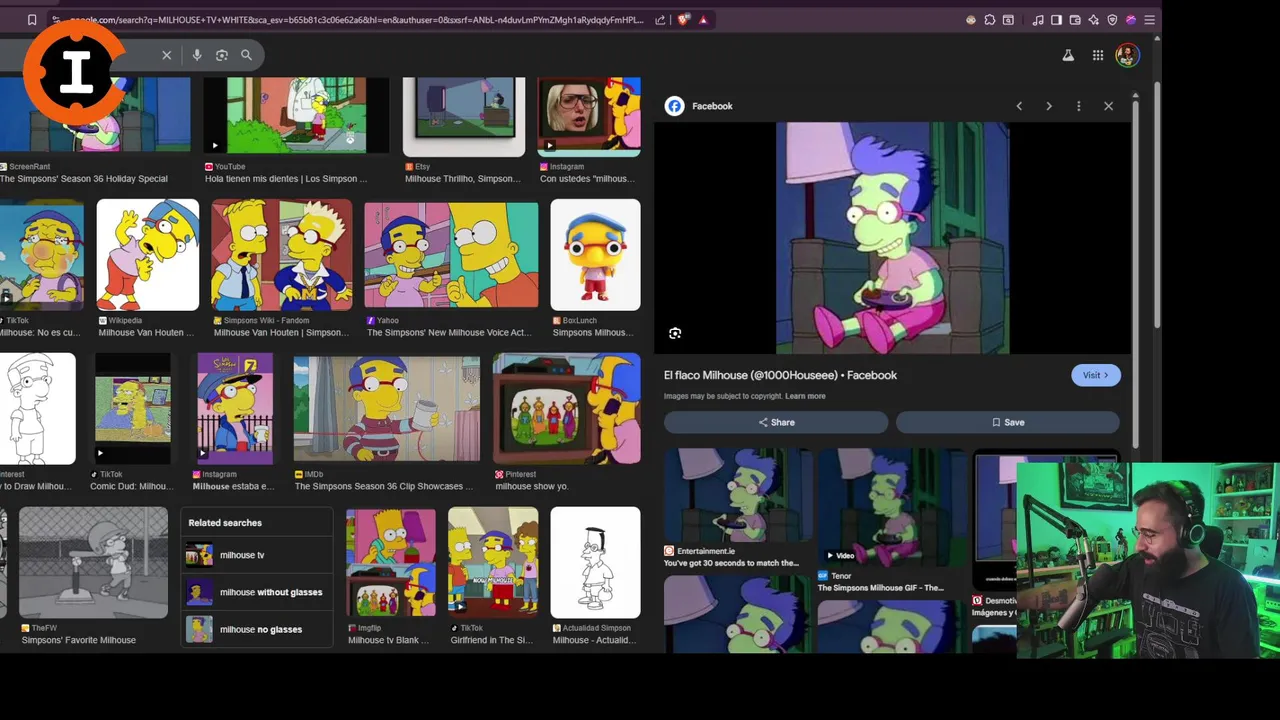Clear the Google search box with X
The height and width of the screenshot is (720, 1280).
click(167, 55)
